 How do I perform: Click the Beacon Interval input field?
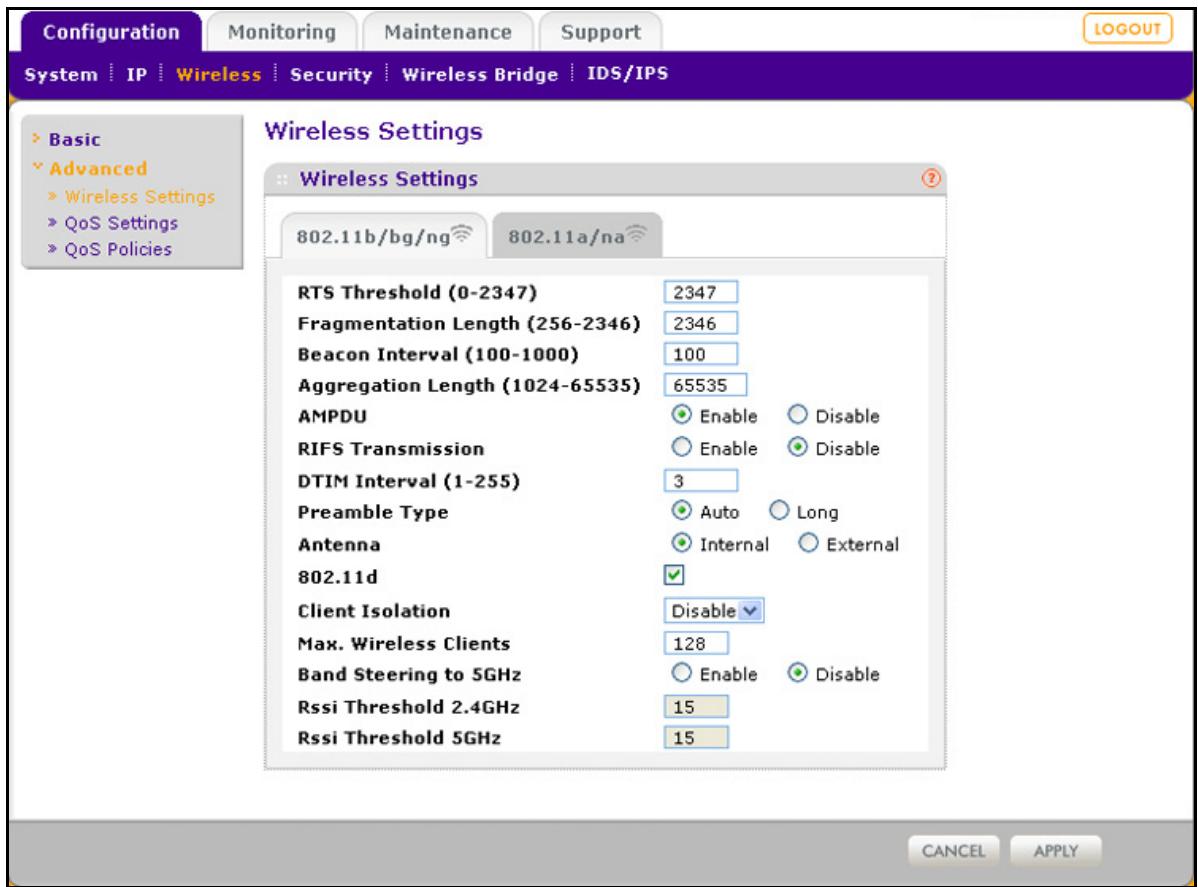coord(701,354)
